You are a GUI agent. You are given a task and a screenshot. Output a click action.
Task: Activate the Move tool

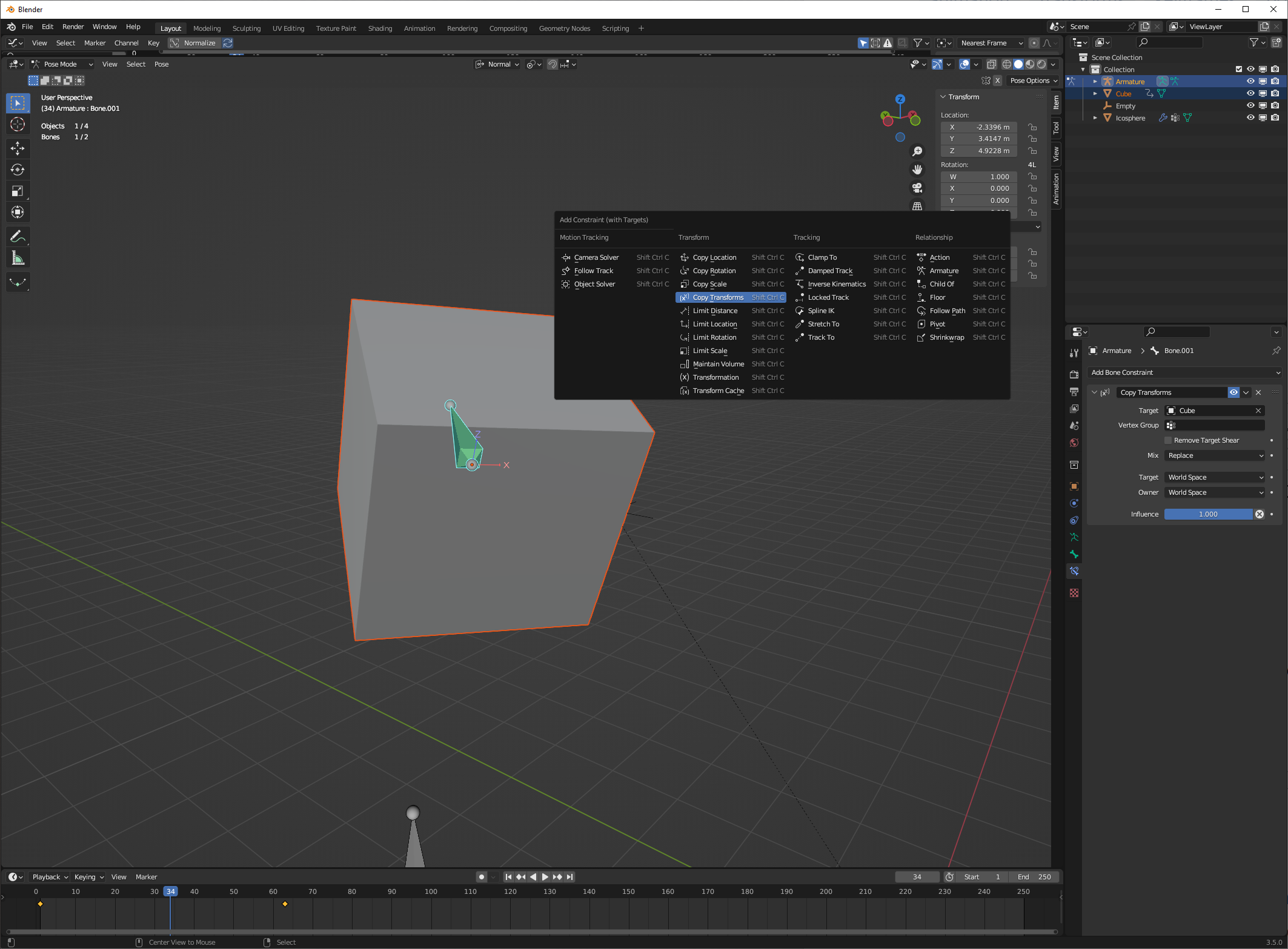click(18, 148)
